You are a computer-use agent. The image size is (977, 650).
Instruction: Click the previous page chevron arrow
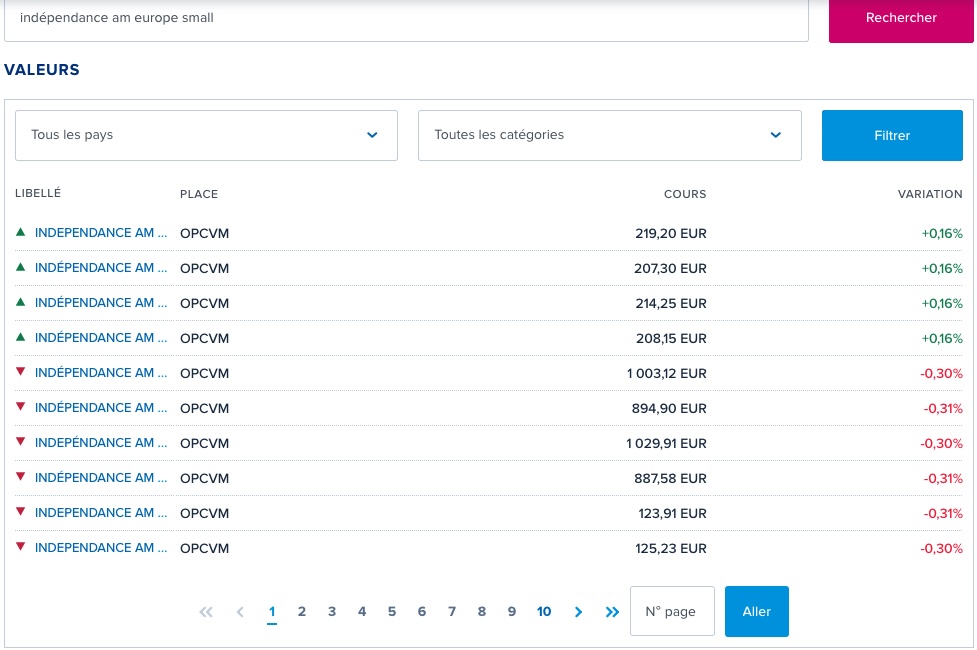tap(240, 612)
